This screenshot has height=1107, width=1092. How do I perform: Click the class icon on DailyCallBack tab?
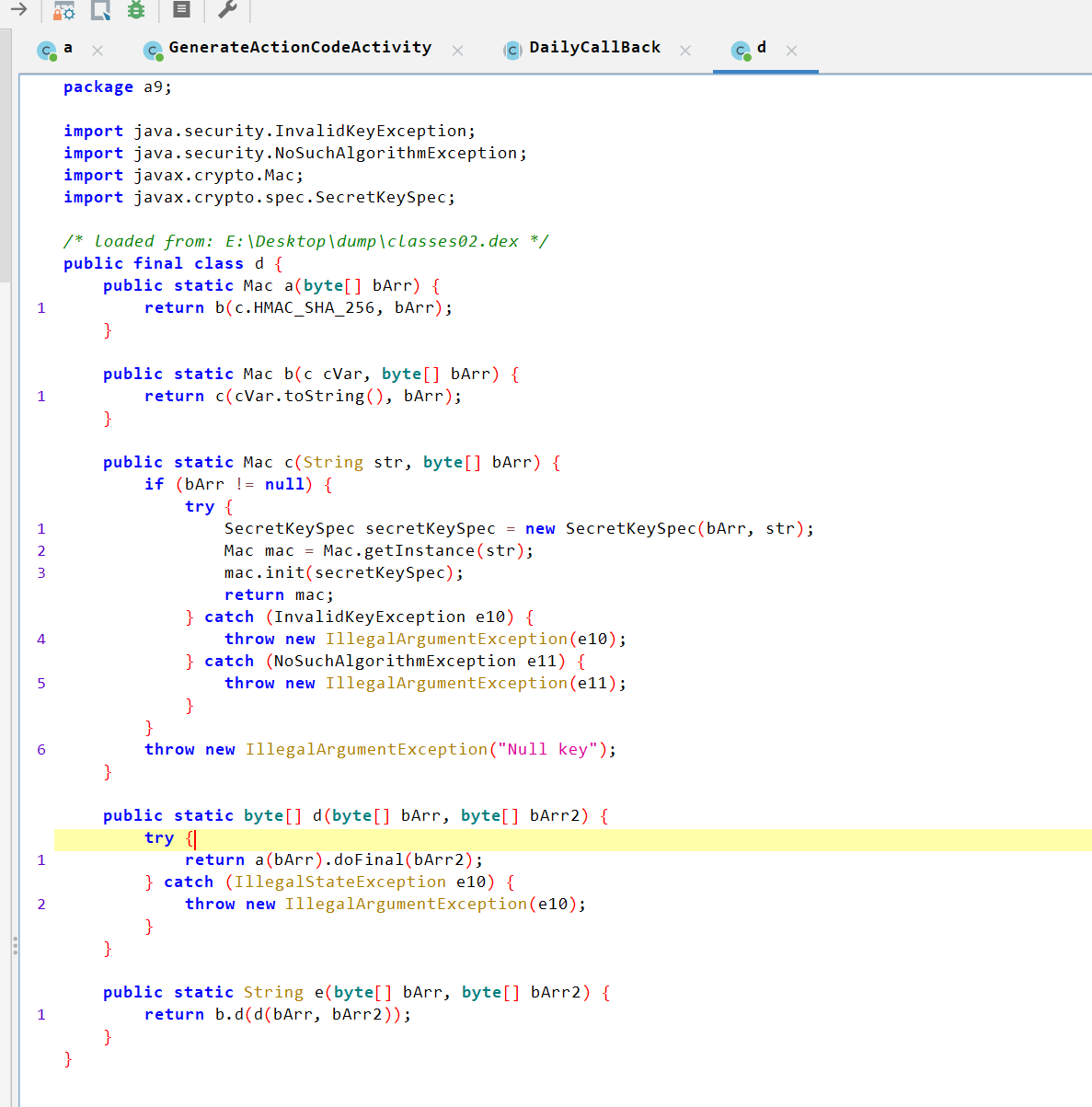coord(512,51)
